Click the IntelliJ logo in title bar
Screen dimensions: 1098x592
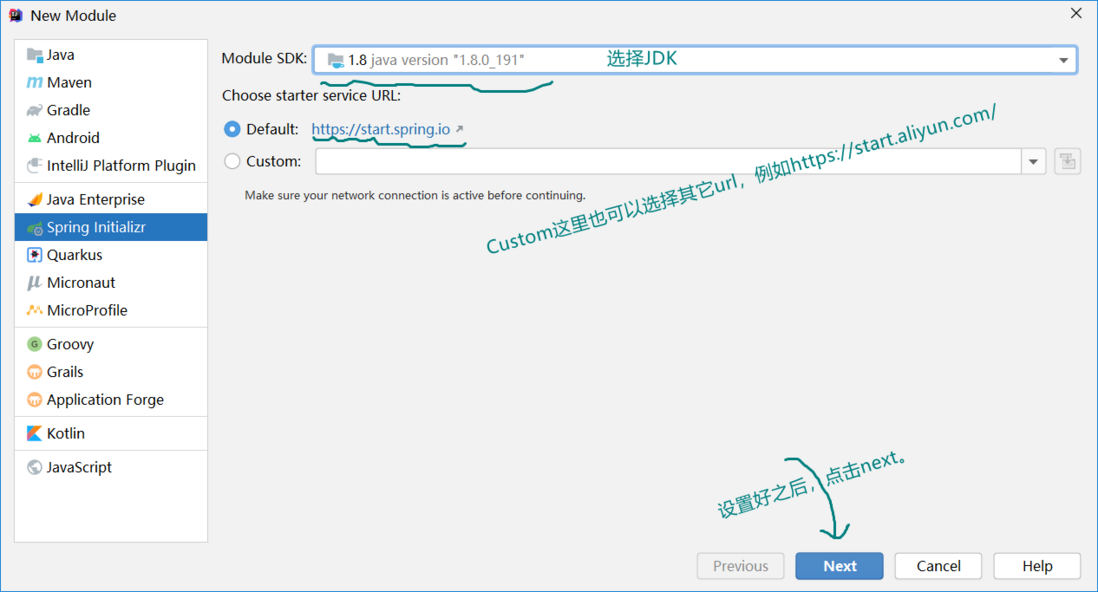(x=15, y=15)
